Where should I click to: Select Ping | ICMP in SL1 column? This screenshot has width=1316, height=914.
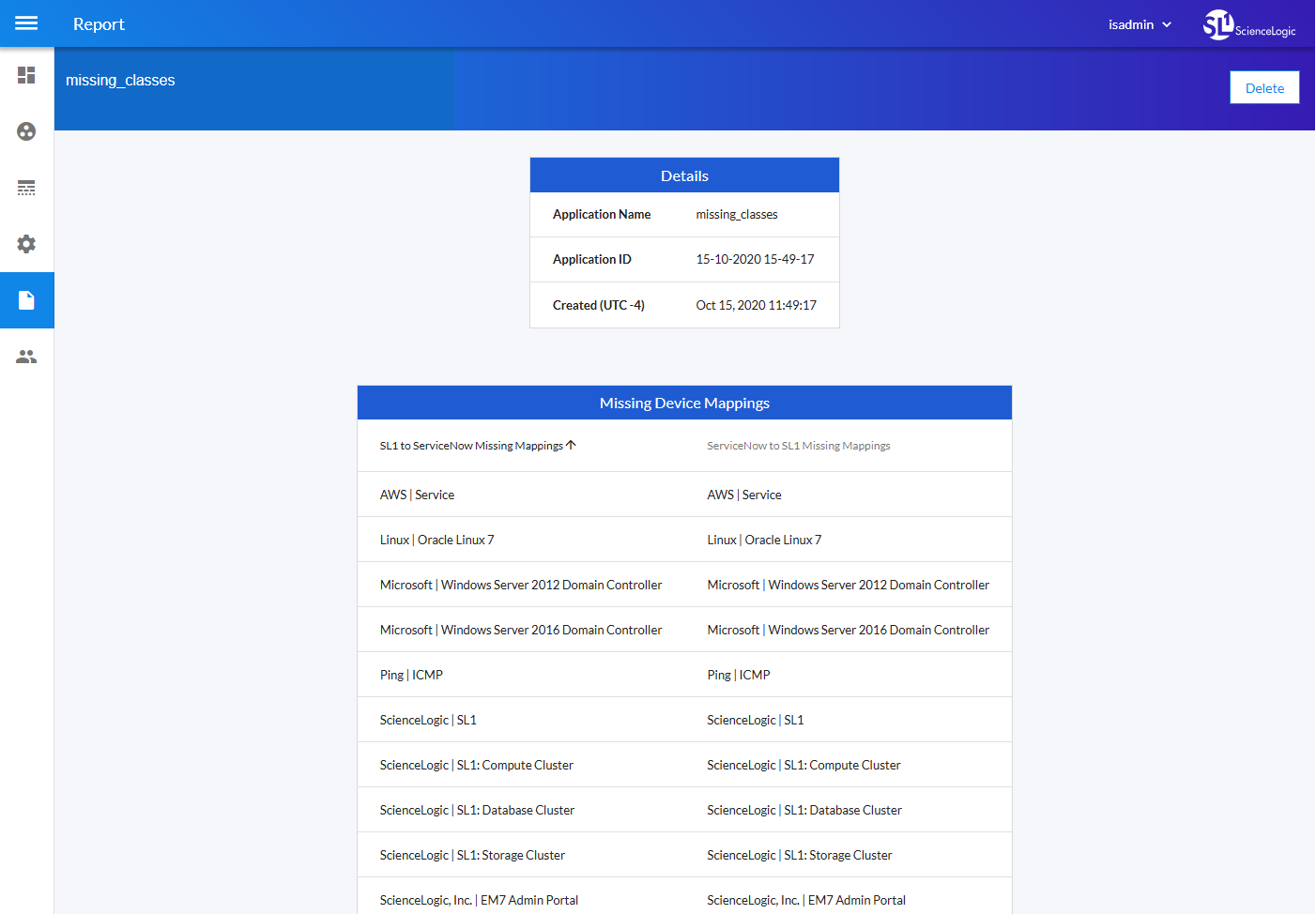point(411,675)
